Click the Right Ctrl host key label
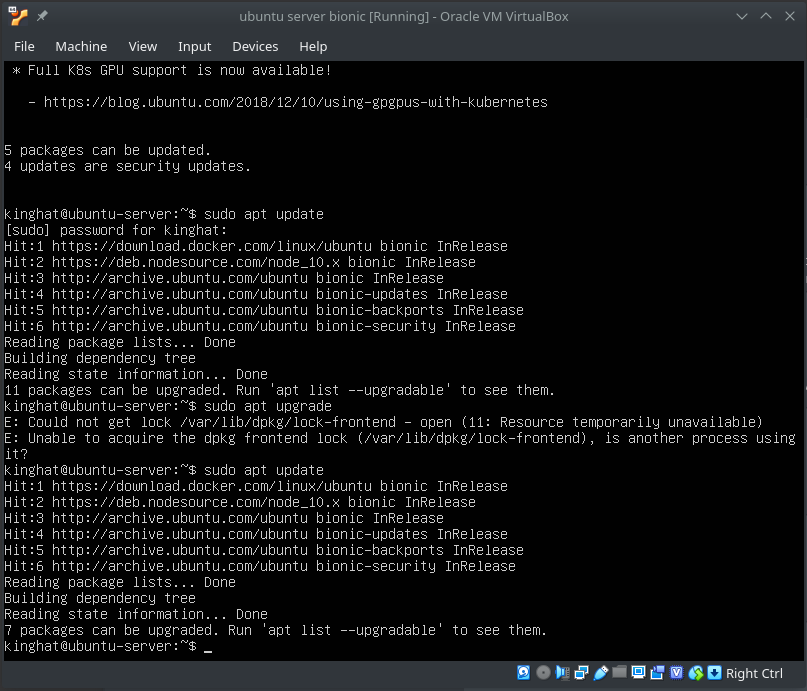This screenshot has width=807, height=691. [754, 673]
